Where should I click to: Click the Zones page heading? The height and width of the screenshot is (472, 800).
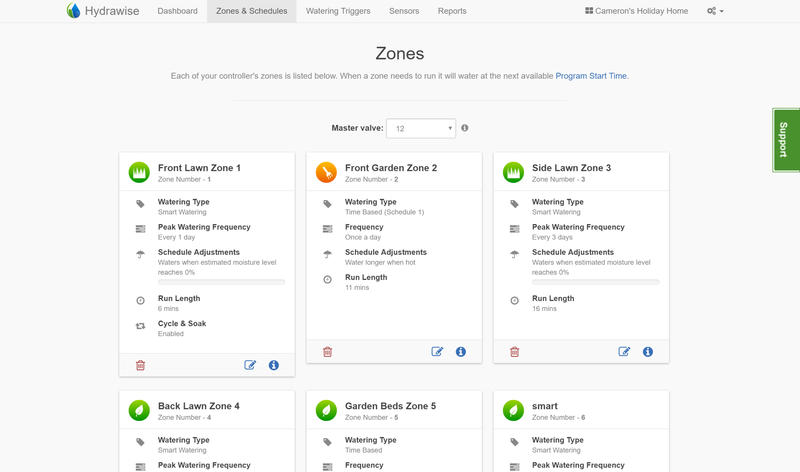(400, 54)
